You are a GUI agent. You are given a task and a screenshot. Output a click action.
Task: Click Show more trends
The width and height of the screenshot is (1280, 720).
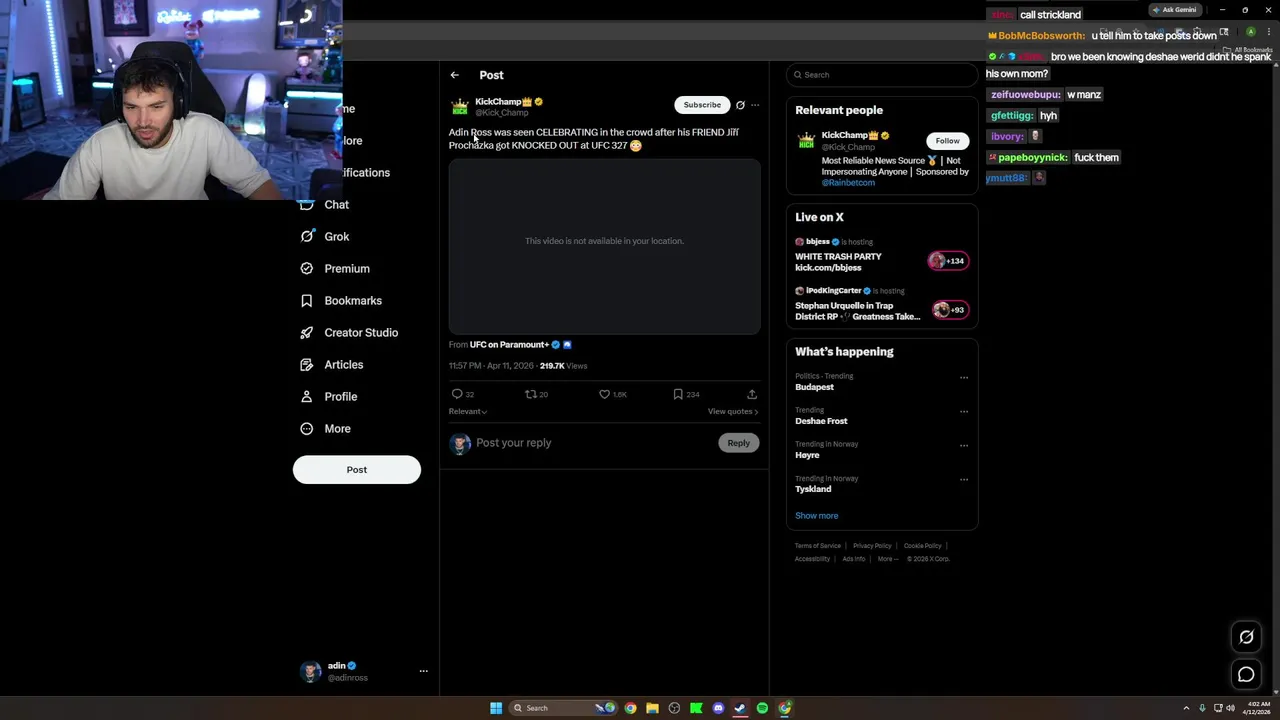pos(816,516)
